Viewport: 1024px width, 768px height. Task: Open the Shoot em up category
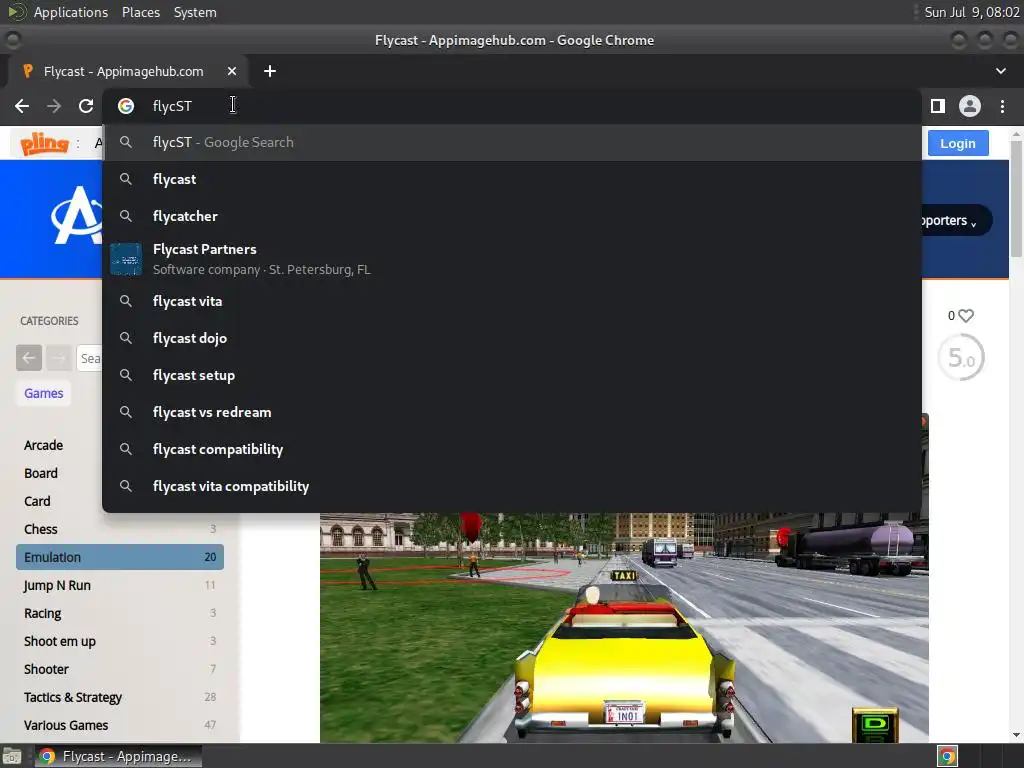point(59,642)
